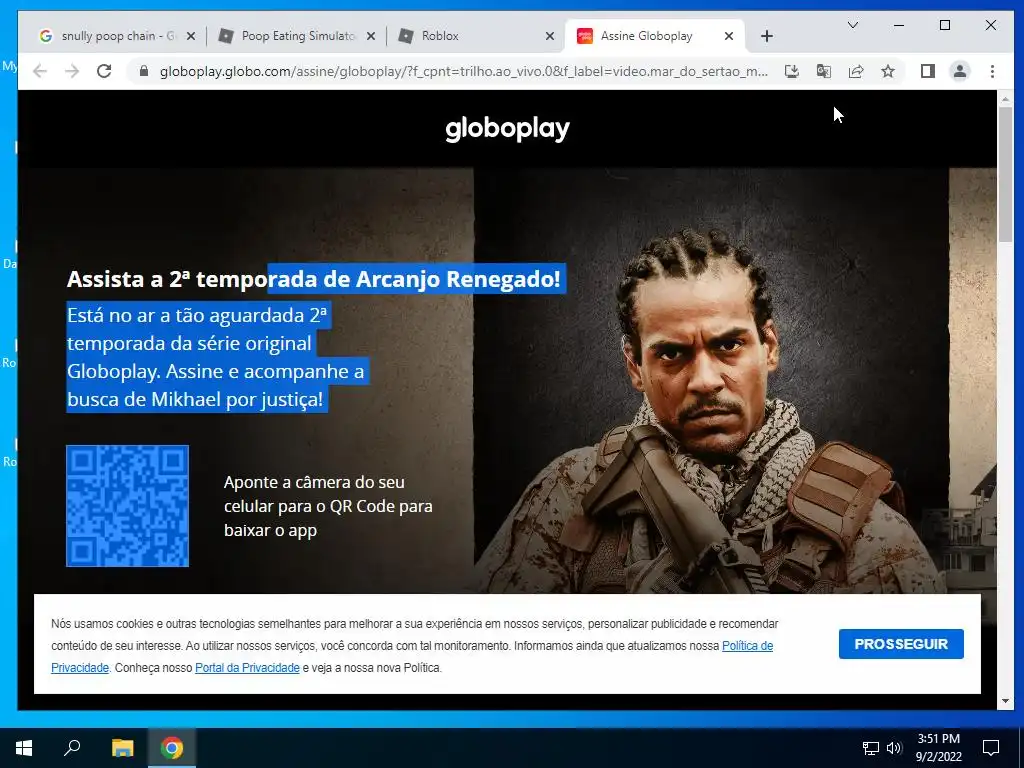Image resolution: width=1024 pixels, height=768 pixels.
Task: Close the Poop Eating Simulator tab
Action: [x=371, y=36]
